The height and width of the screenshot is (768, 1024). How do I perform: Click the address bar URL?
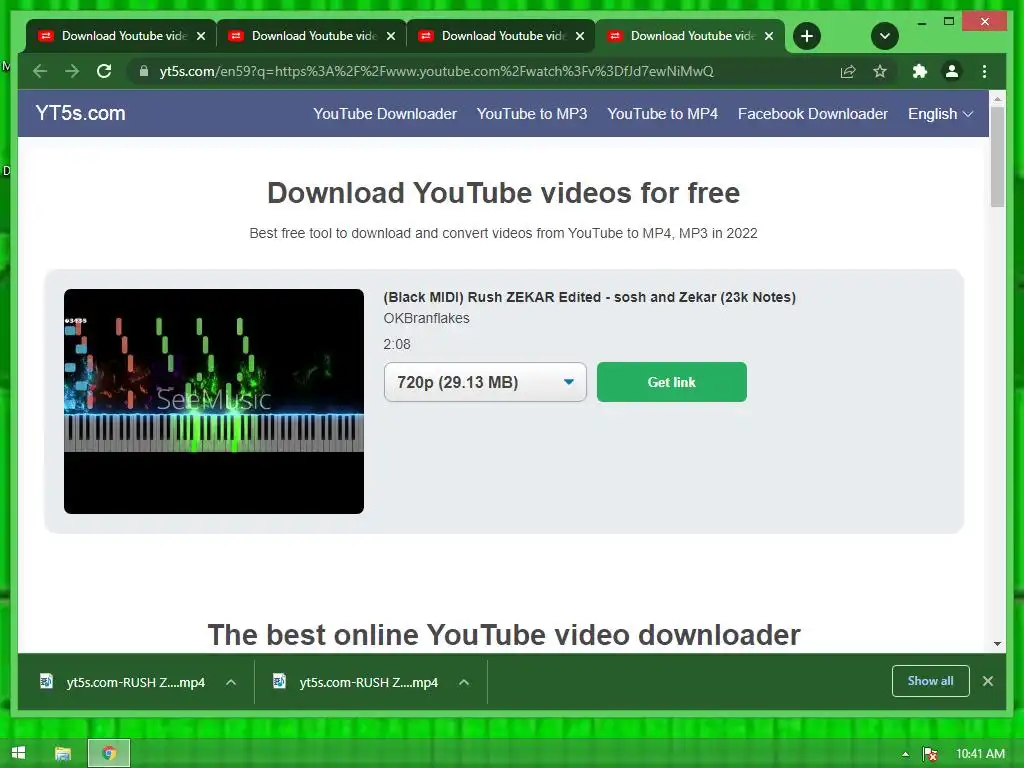(x=436, y=71)
